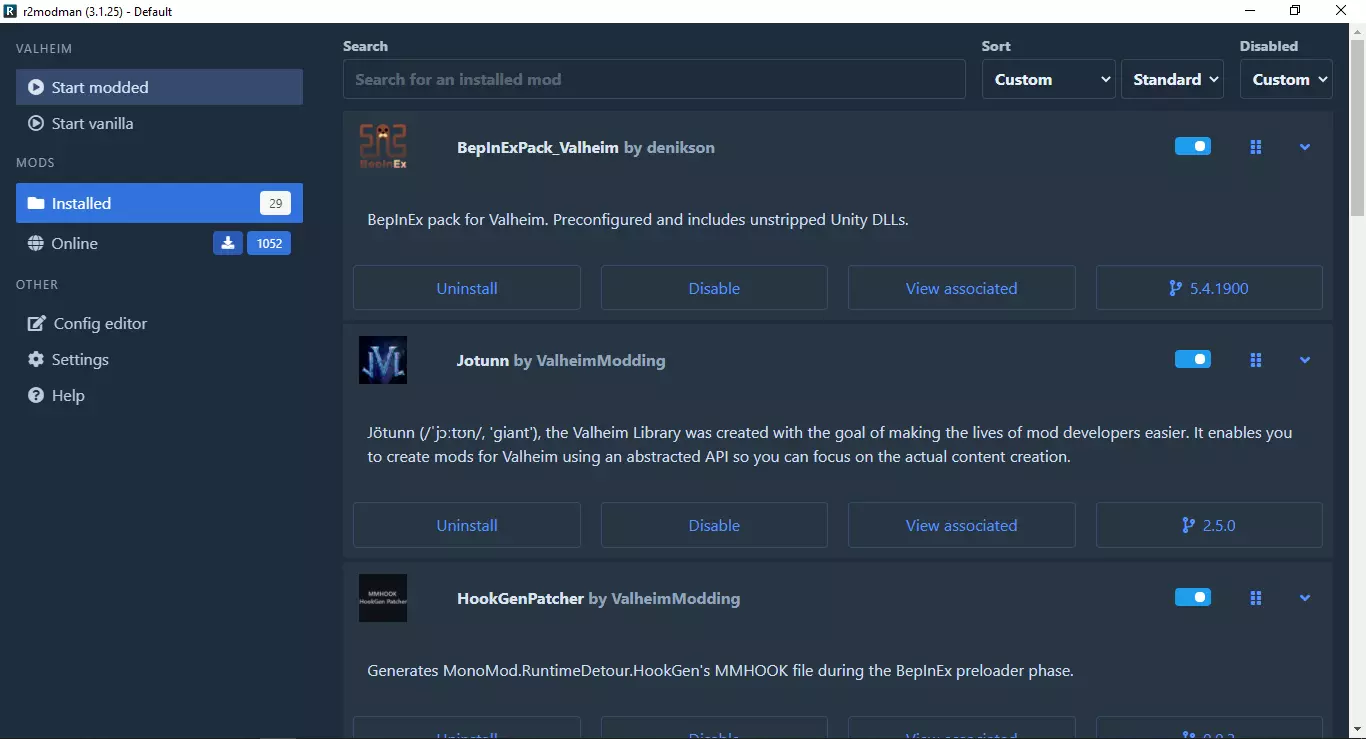Image resolution: width=1366 pixels, height=739 pixels.
Task: Uninstall BepInExPack_Valheim mod
Action: [467, 288]
